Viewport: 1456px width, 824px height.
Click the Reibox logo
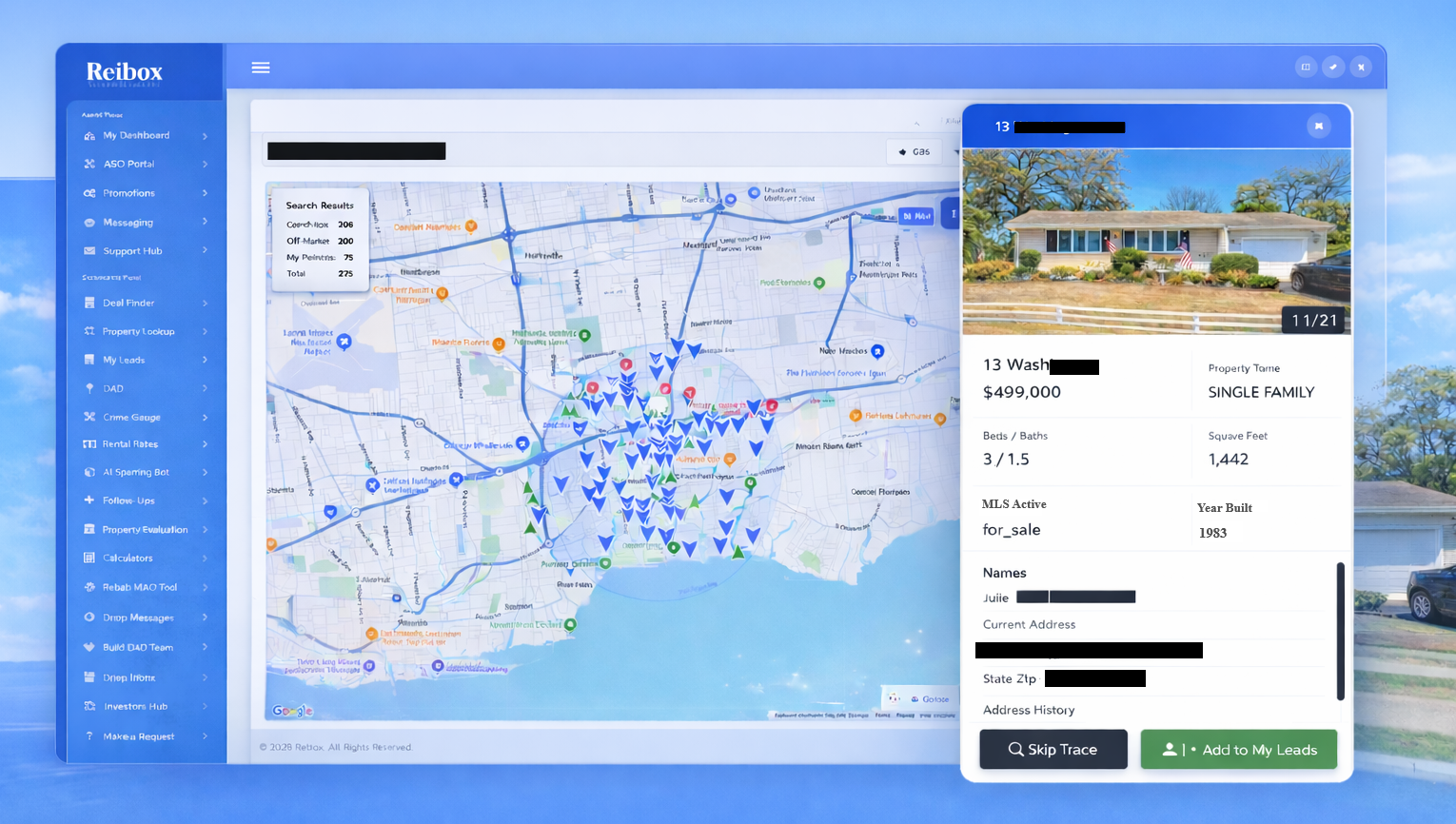(x=125, y=72)
